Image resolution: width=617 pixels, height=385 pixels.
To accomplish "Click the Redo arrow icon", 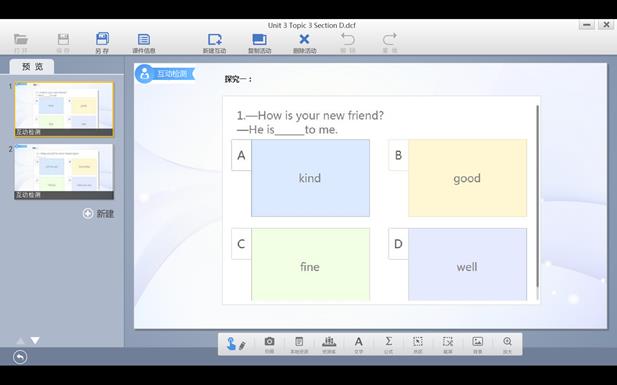I will coord(390,39).
